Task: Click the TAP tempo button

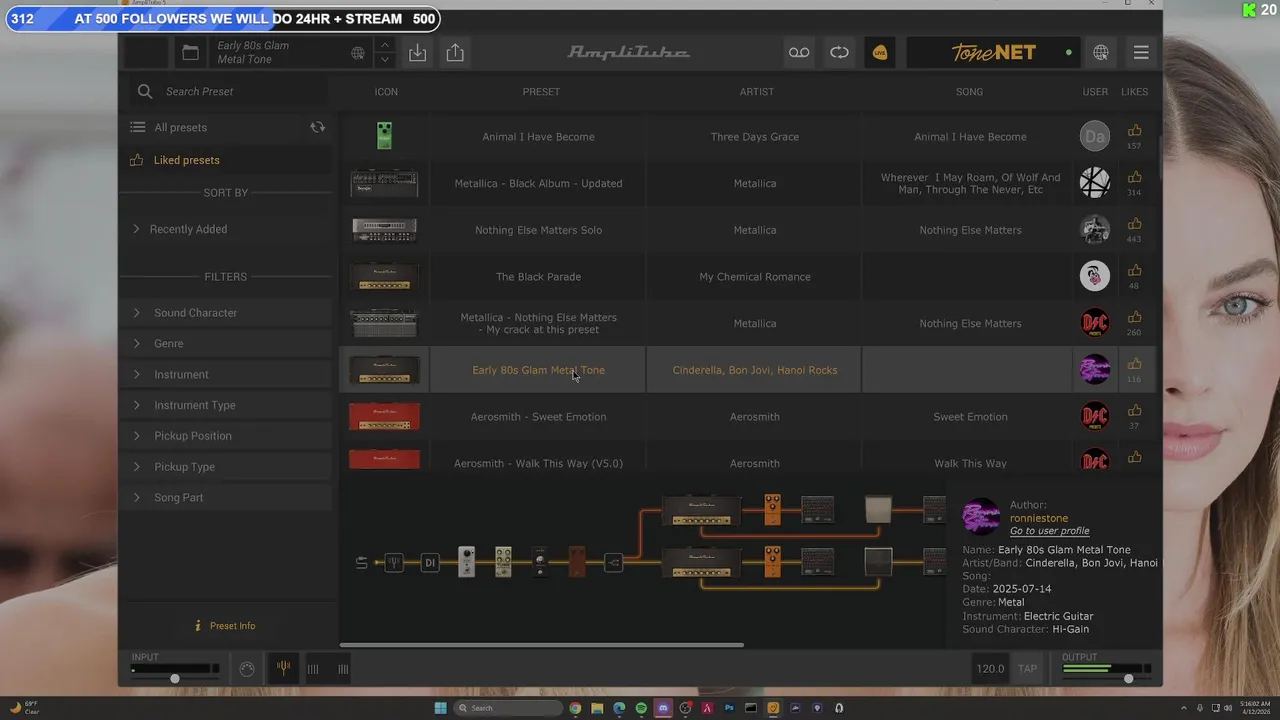Action: 1027,669
